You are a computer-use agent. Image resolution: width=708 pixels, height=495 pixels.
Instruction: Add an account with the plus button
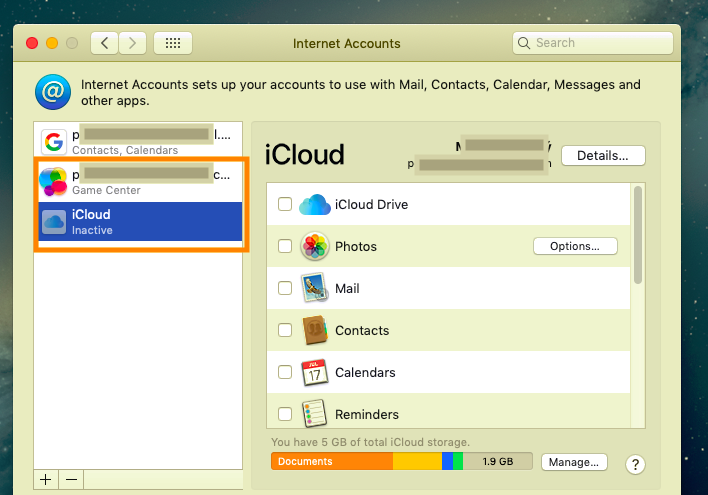pos(46,480)
